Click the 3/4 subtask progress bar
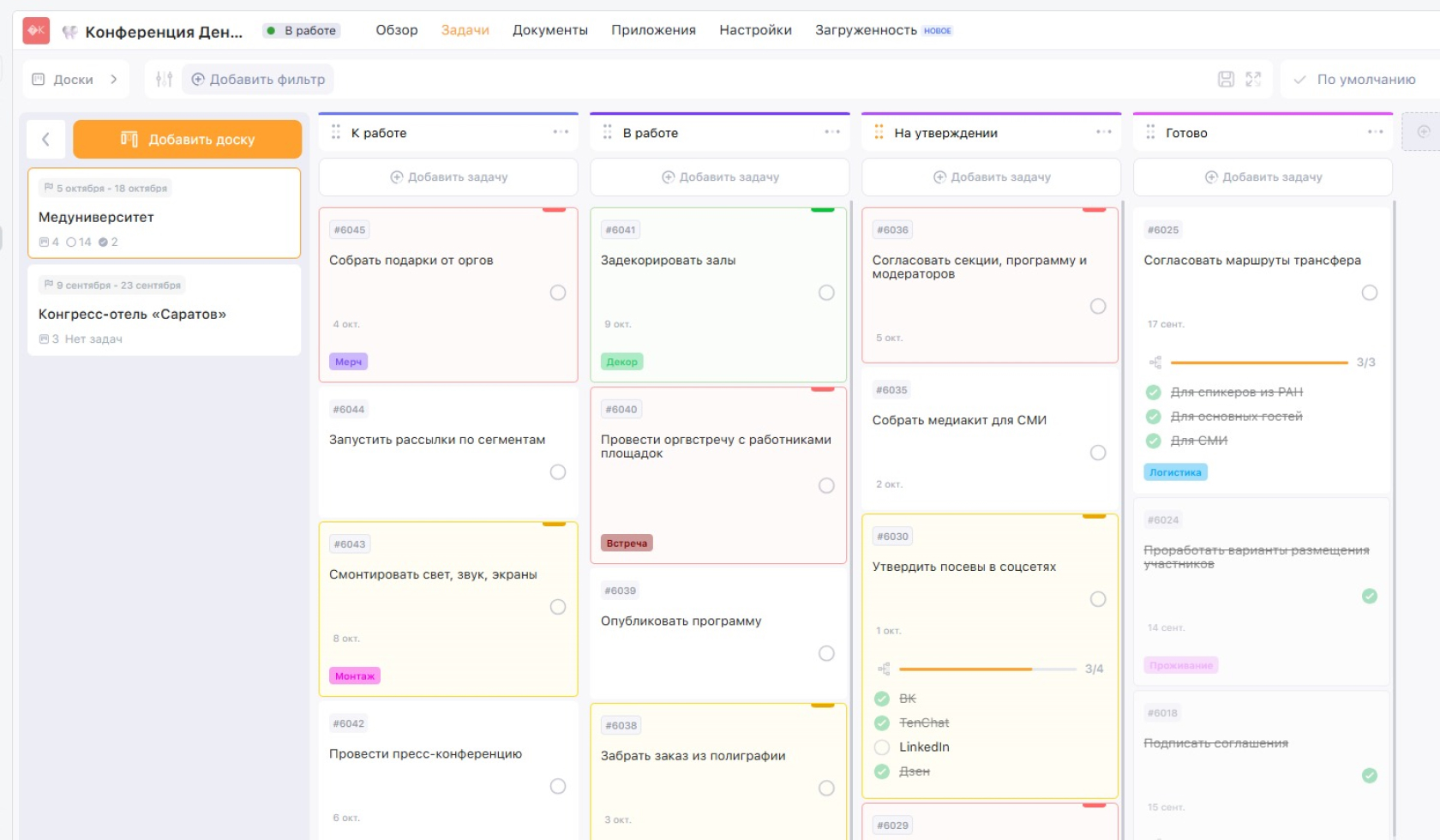Viewport: 1440px width, 840px height. point(987,669)
